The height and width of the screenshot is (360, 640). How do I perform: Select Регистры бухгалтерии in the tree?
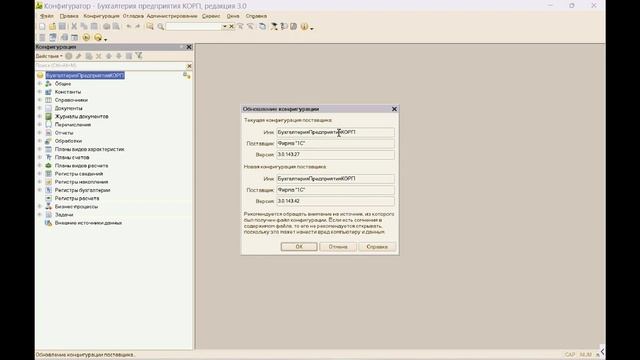[82, 190]
